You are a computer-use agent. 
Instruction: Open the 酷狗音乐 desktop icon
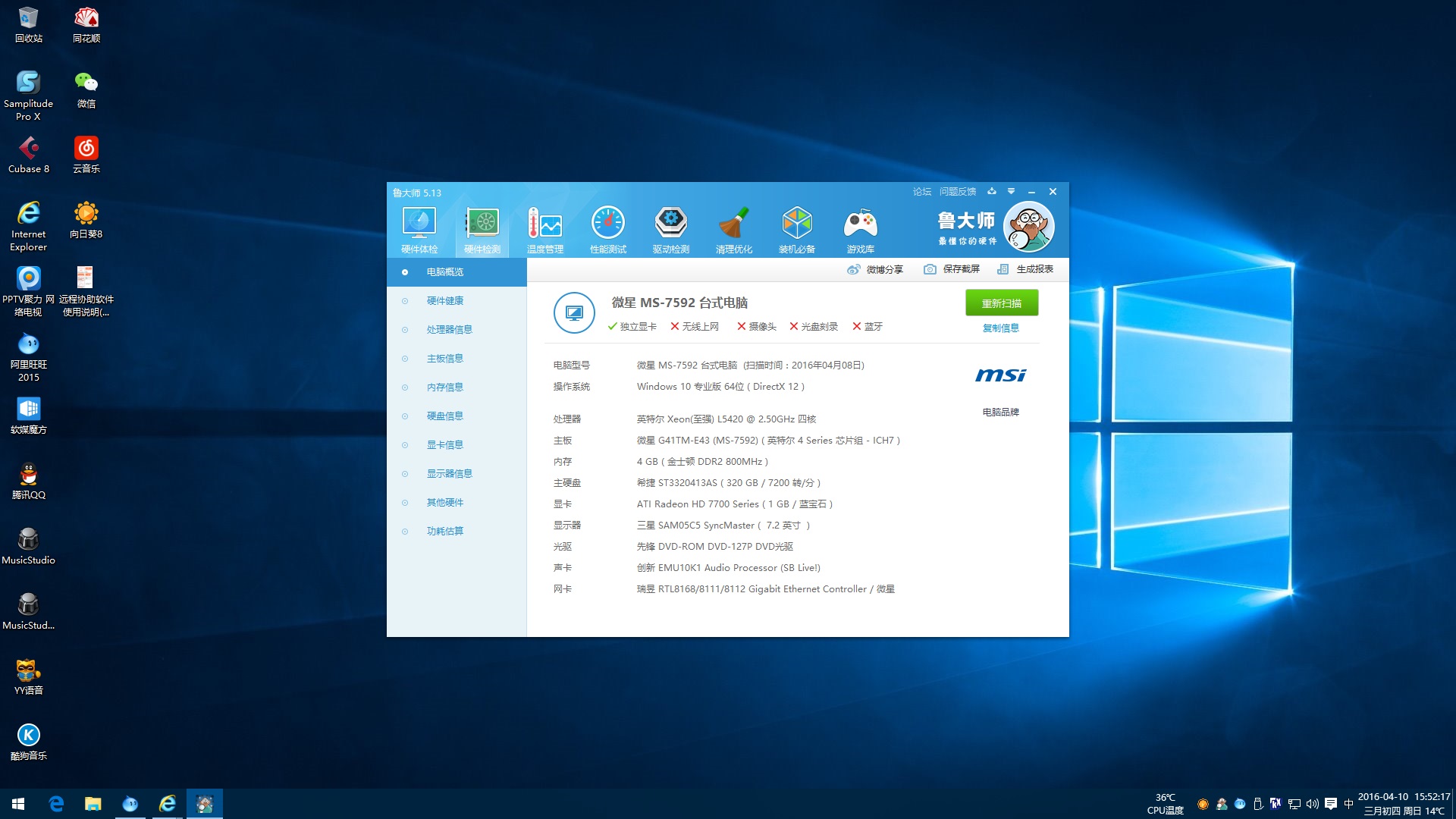click(29, 742)
